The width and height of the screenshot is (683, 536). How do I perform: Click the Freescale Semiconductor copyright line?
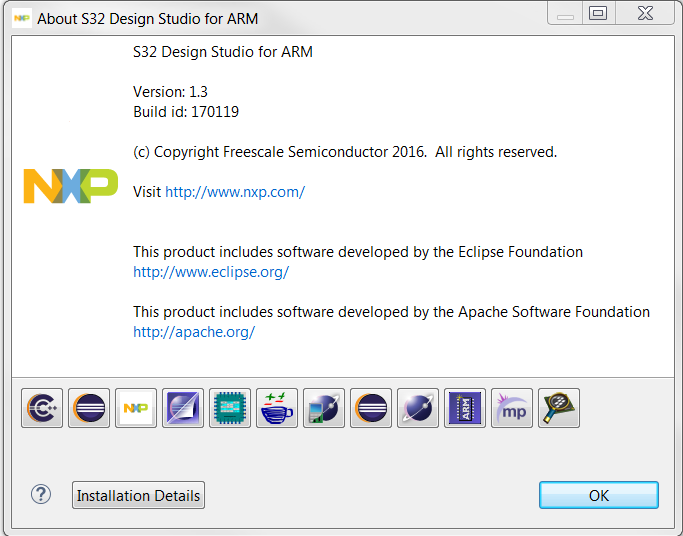pyautogui.click(x=345, y=152)
